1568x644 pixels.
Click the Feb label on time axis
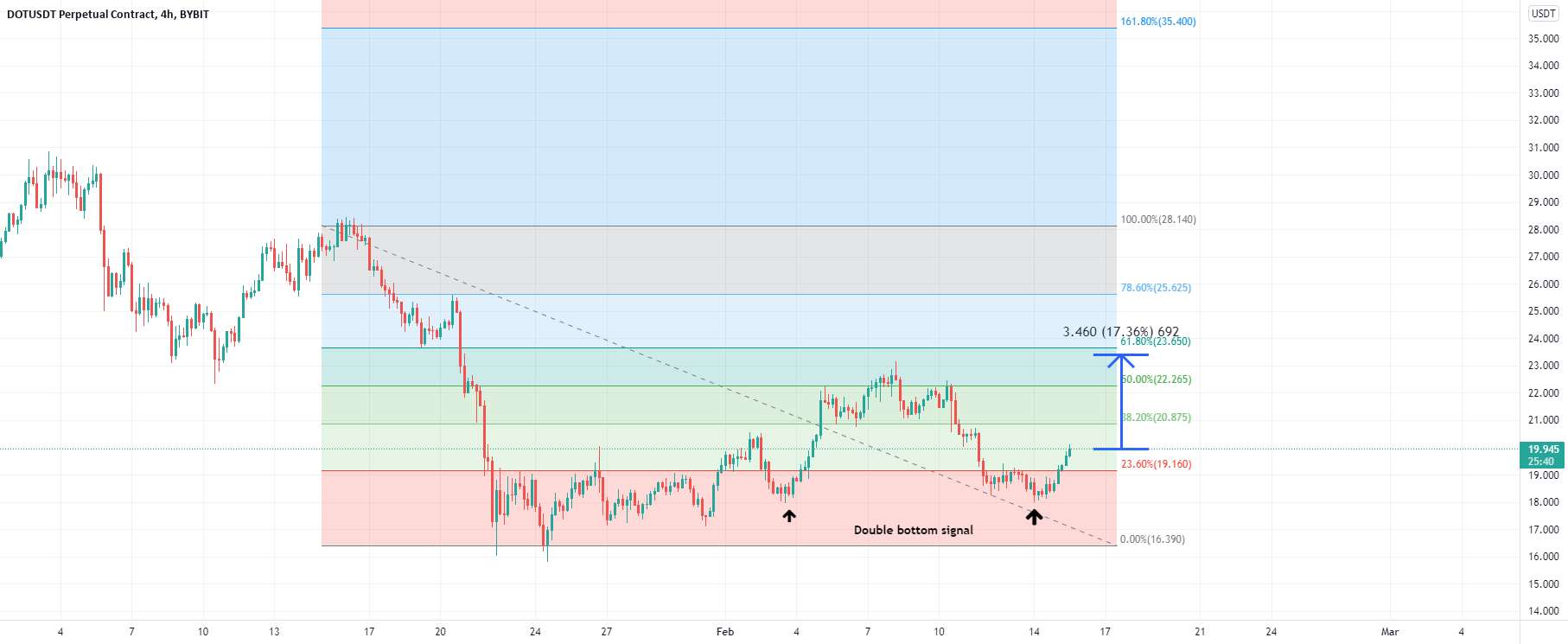(725, 632)
